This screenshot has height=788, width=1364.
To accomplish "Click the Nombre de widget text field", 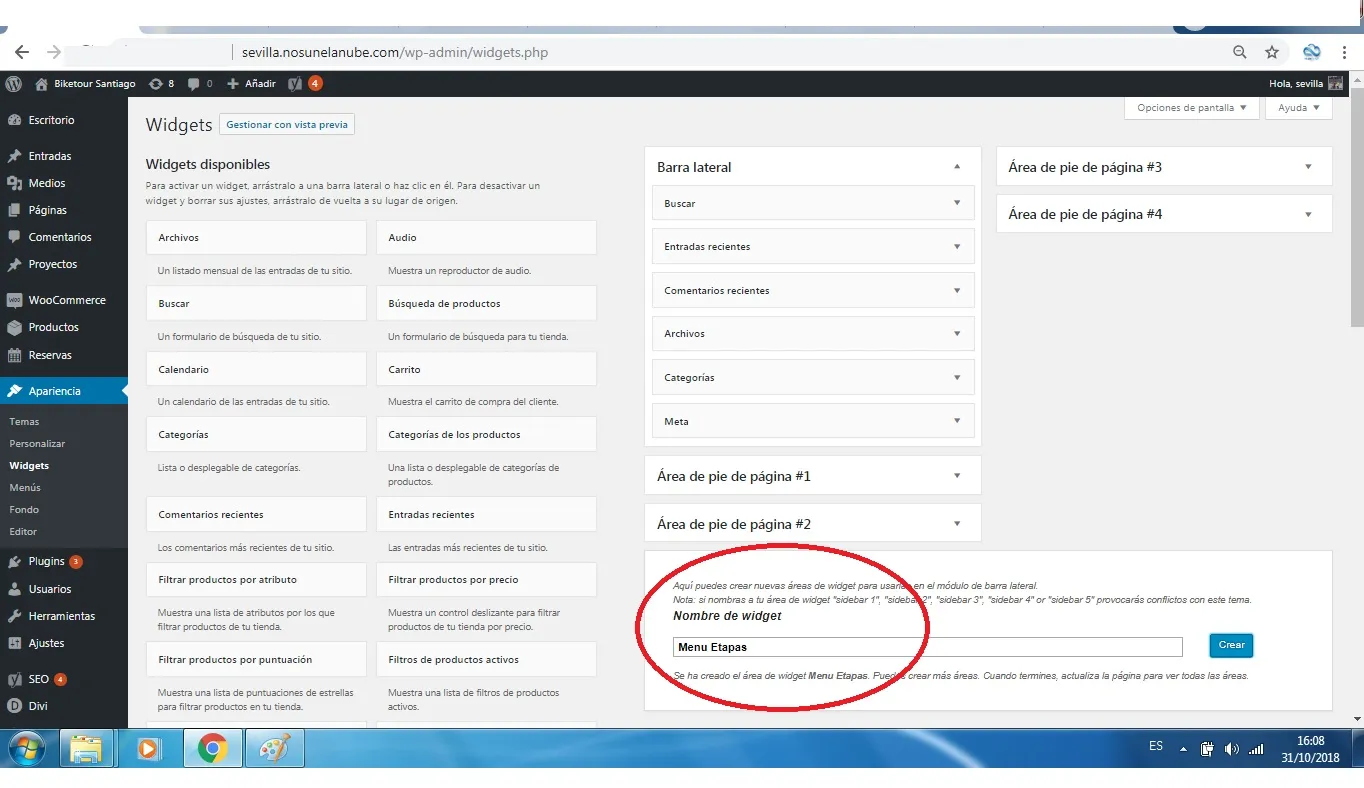I will [927, 647].
